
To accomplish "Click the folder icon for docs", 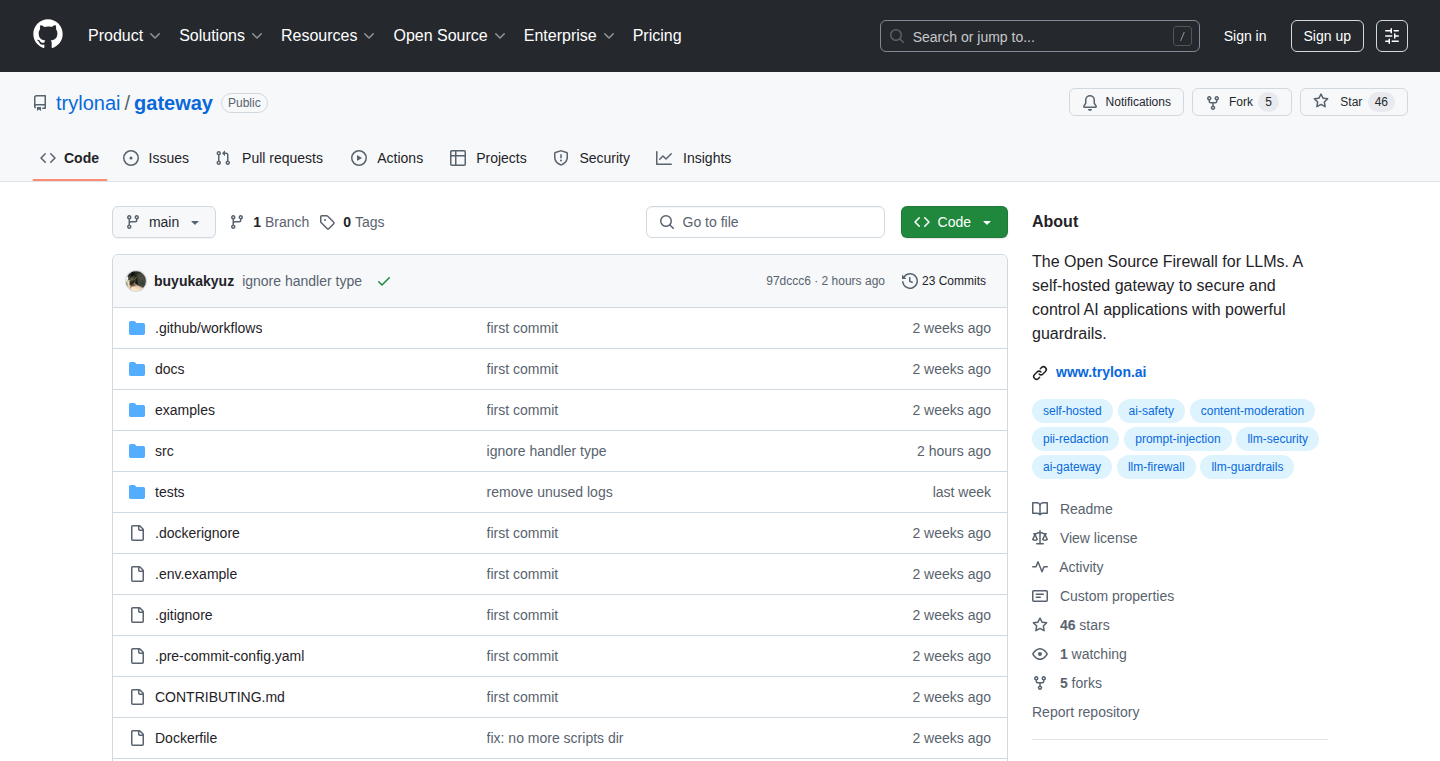I will (137, 369).
